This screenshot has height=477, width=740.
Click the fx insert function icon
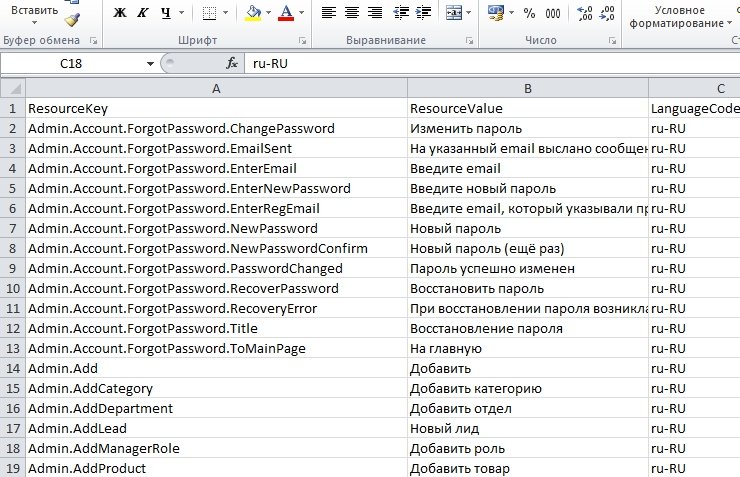232,63
